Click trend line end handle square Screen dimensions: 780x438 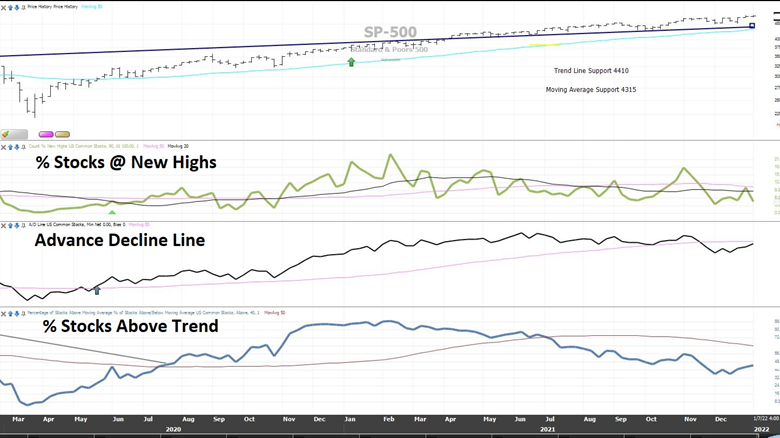point(752,26)
